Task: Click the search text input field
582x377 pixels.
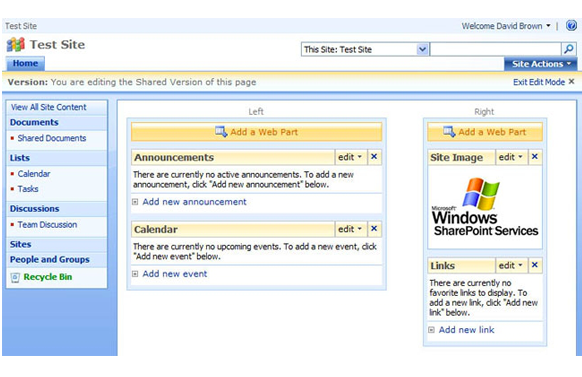Action: [496, 49]
